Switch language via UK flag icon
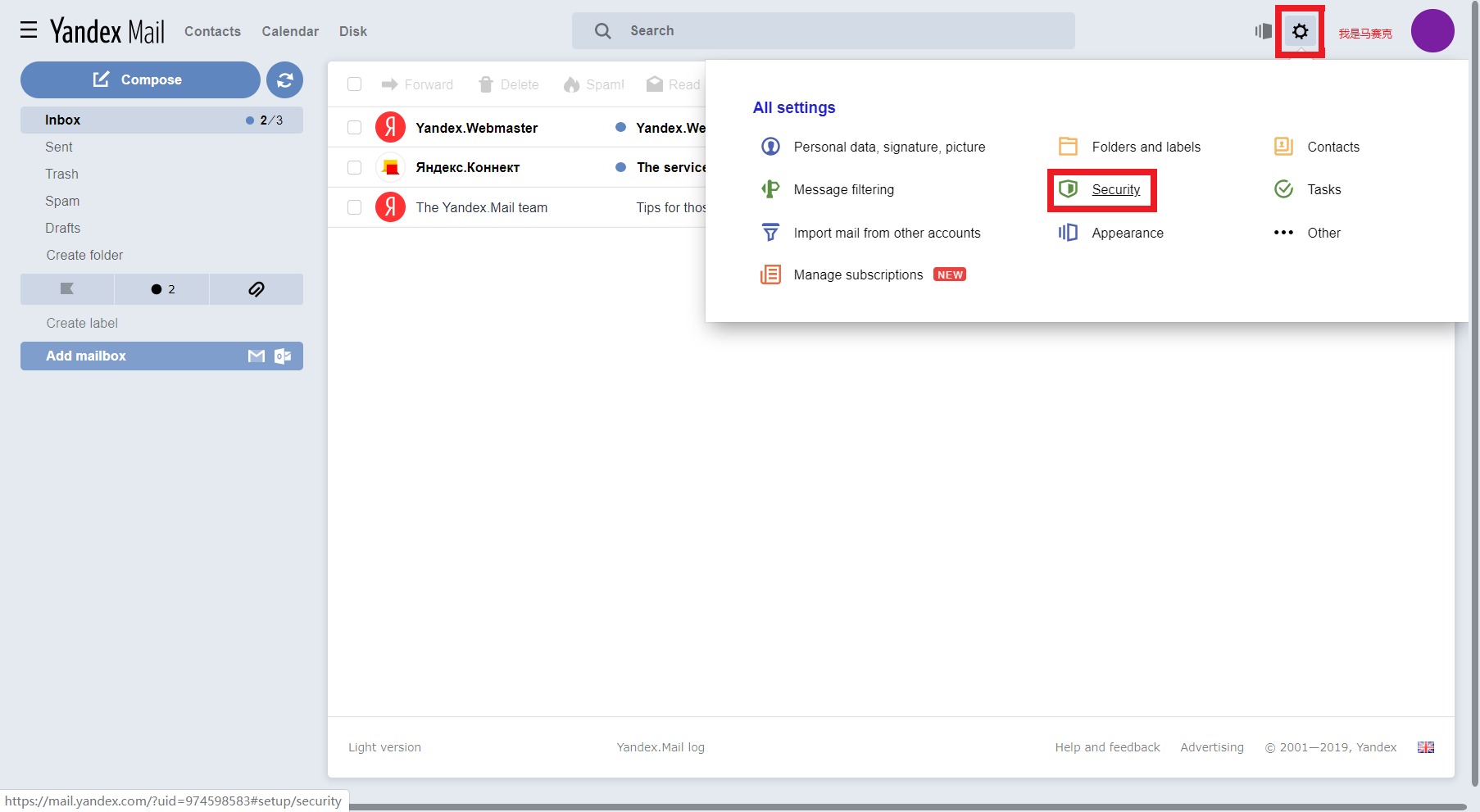Viewport: 1480px width, 812px height. point(1426,747)
